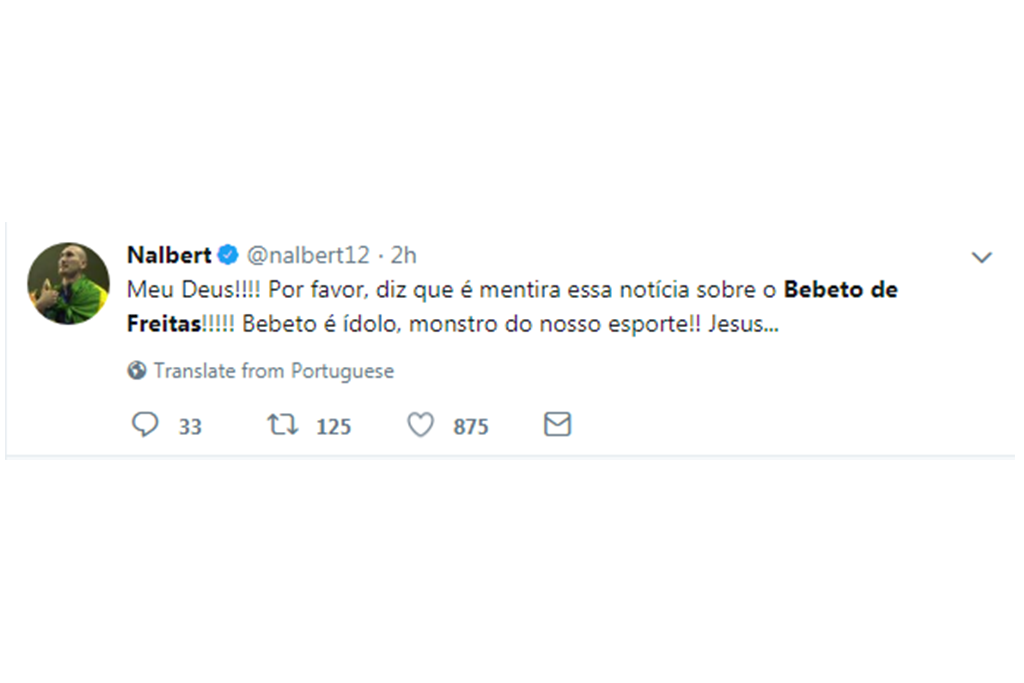Click Translate from Portuguese
Screen dimensions: 1024x683
tap(273, 371)
